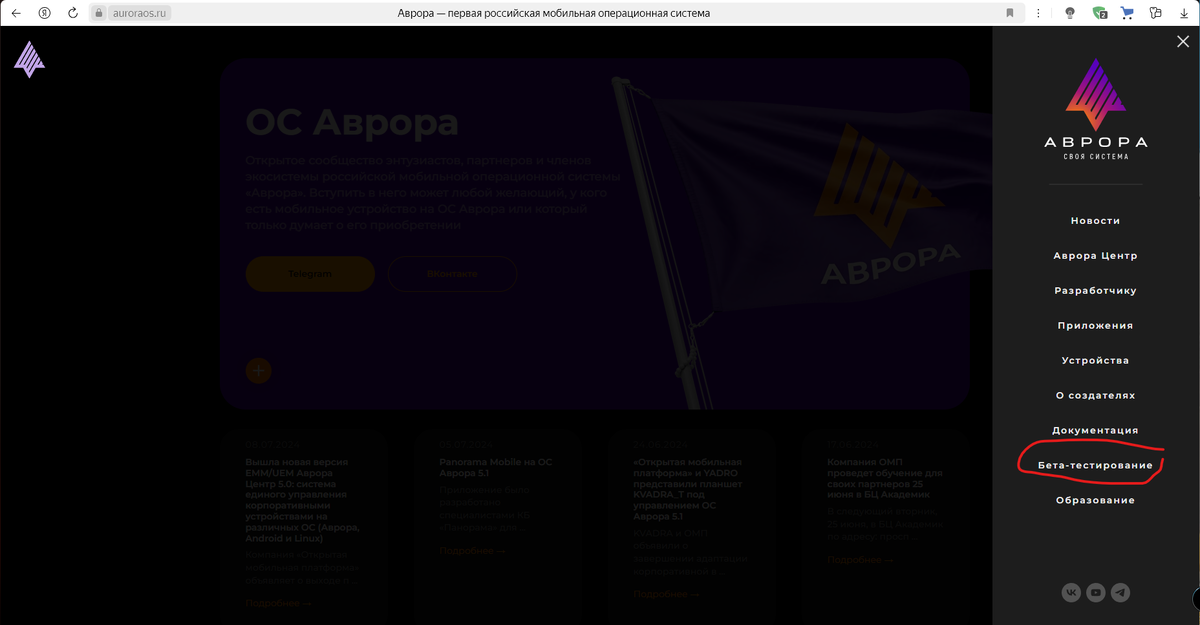Open the Аврора Центр menu item
Viewport: 1200px width, 625px height.
[x=1096, y=256]
